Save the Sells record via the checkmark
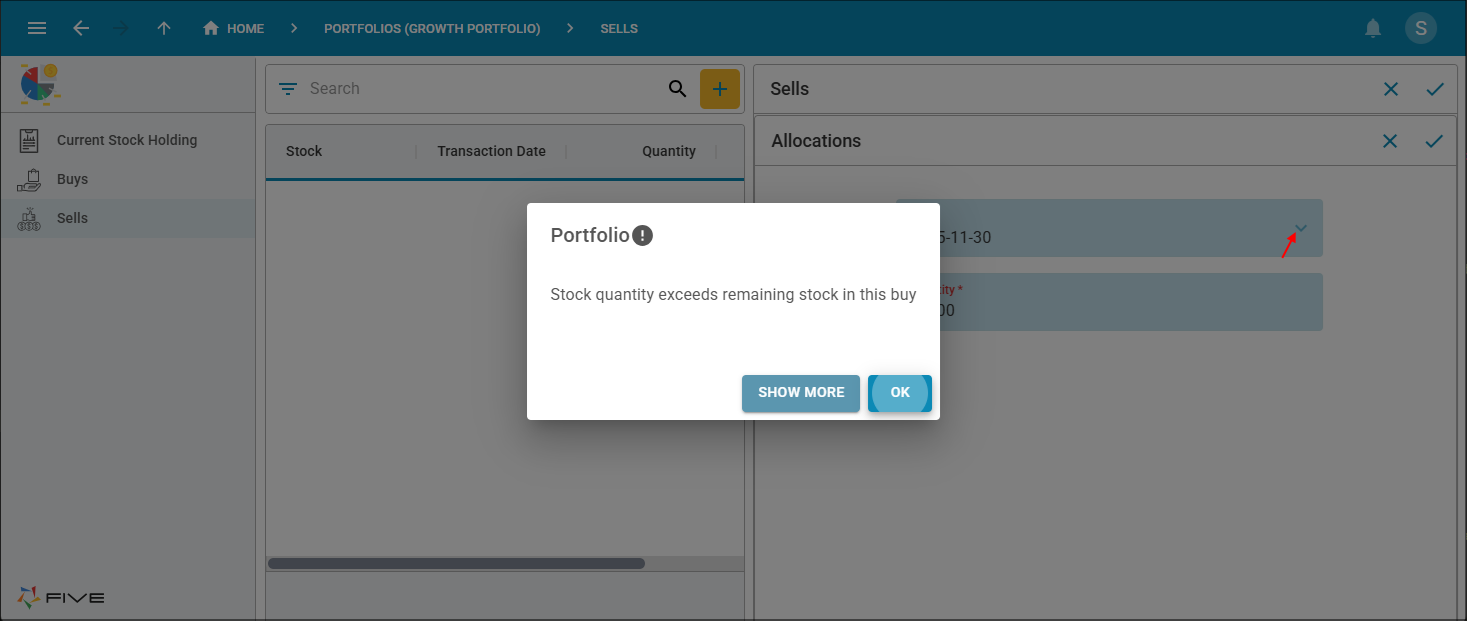 pyautogui.click(x=1435, y=89)
